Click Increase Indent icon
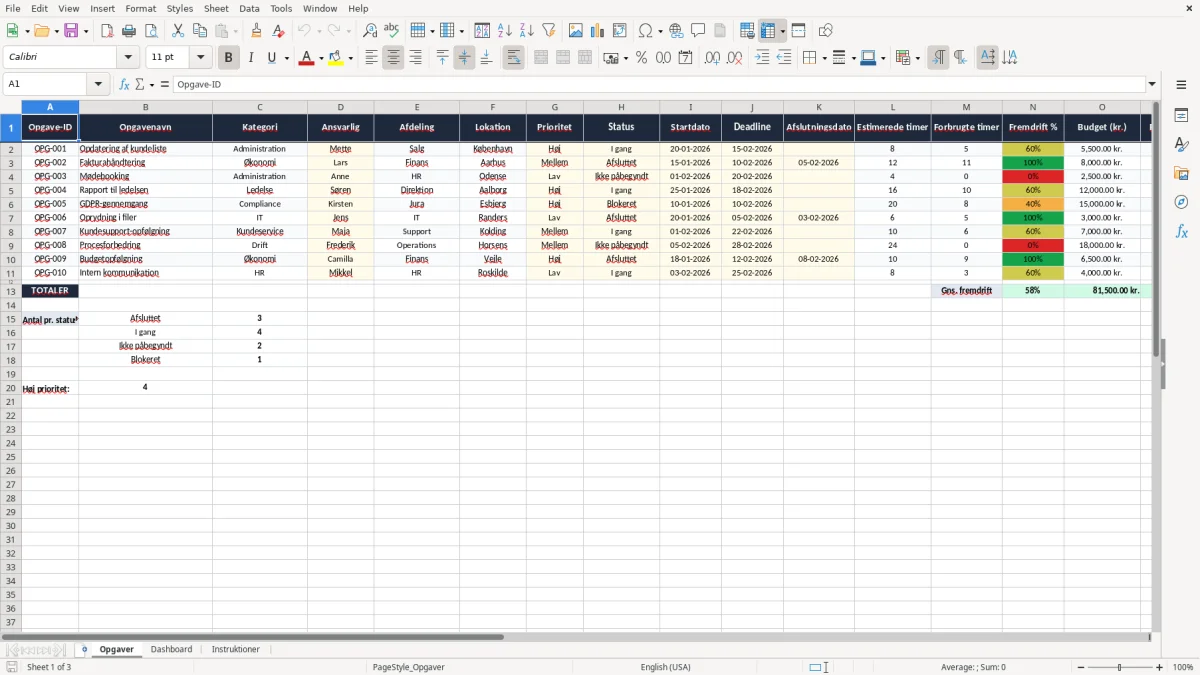1200x675 pixels. pyautogui.click(x=763, y=58)
